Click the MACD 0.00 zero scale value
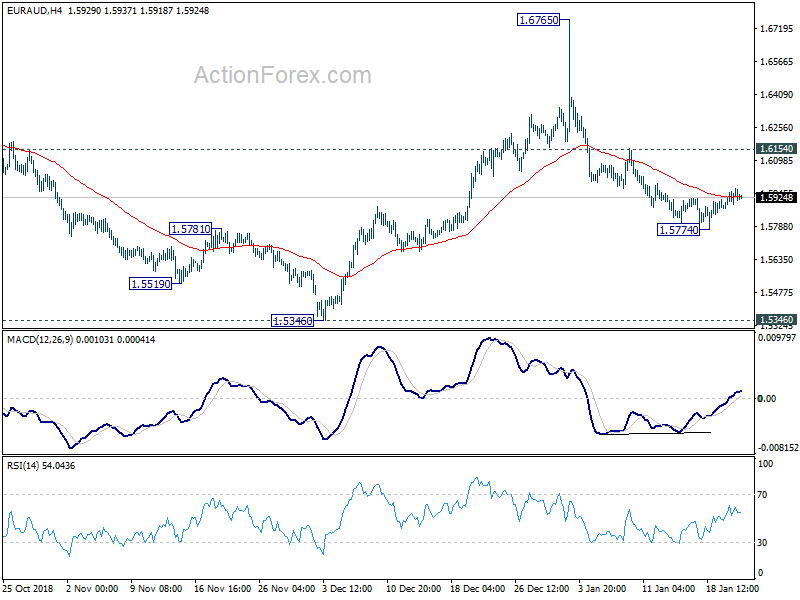This screenshot has height=600, width=800. pos(767,398)
